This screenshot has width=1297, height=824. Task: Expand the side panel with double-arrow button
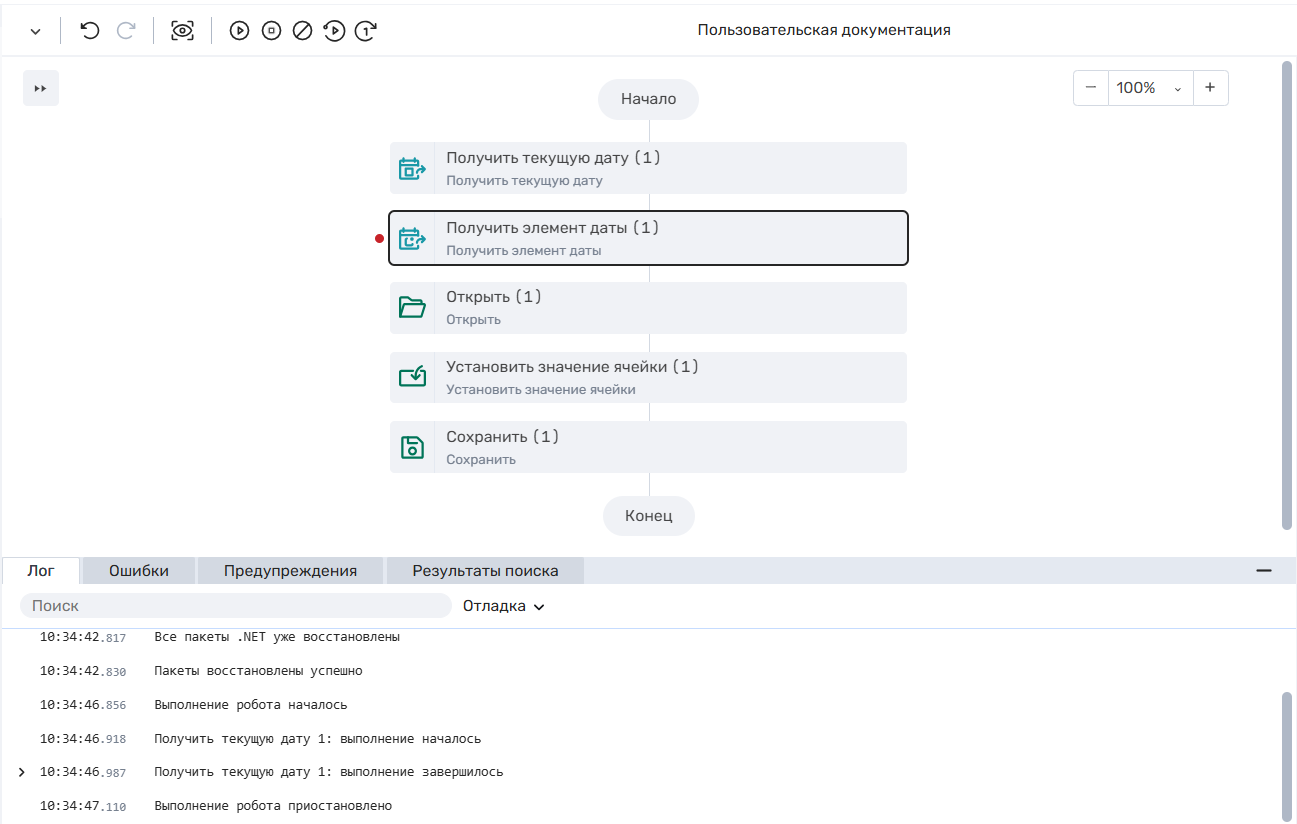(x=41, y=88)
